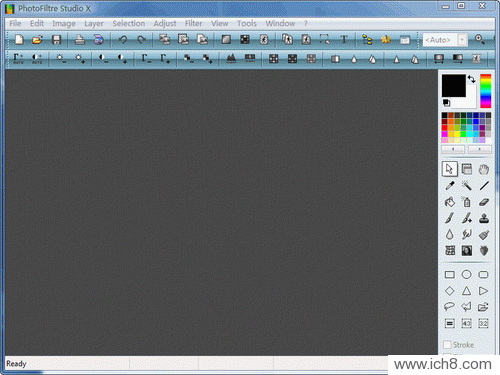Expand the Auto zoom dropdown

point(462,40)
